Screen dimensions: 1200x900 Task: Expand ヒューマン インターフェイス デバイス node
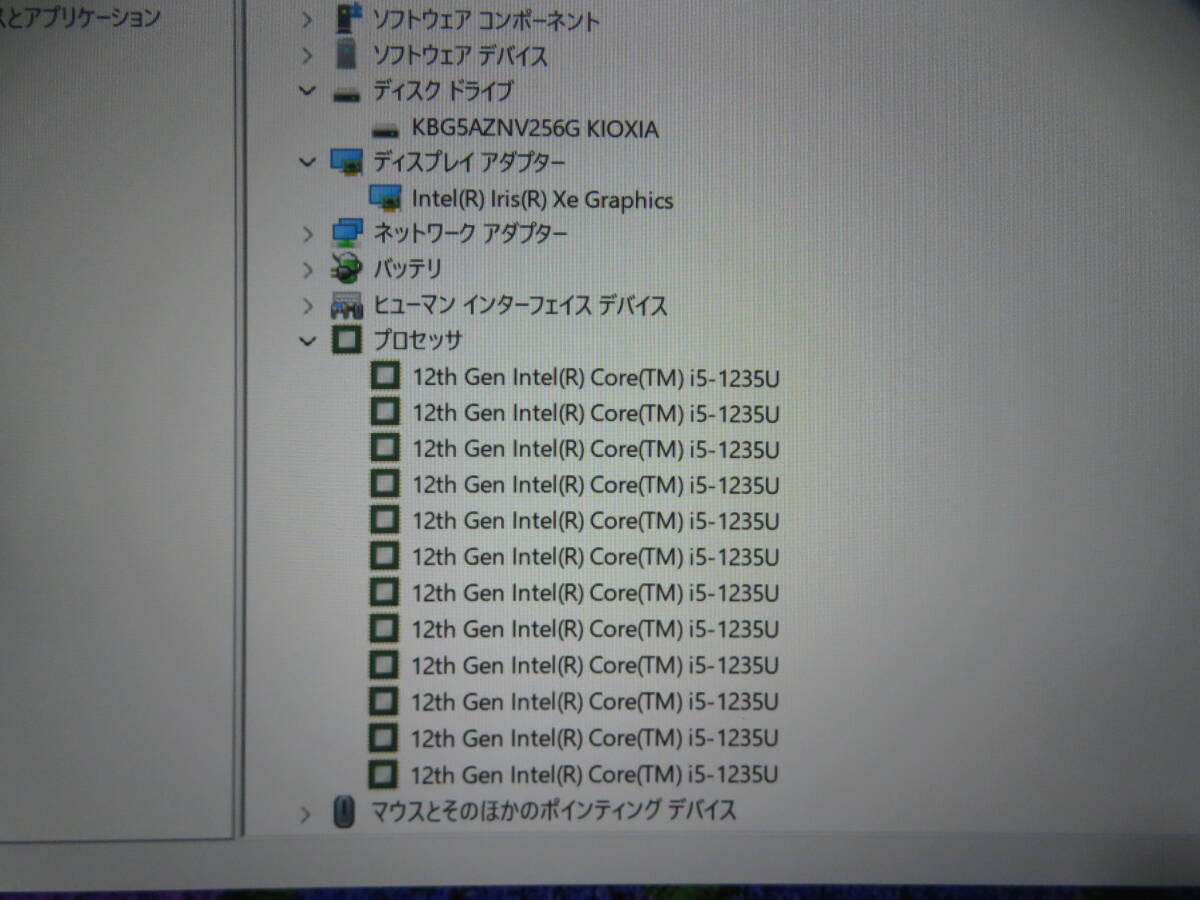tap(307, 305)
